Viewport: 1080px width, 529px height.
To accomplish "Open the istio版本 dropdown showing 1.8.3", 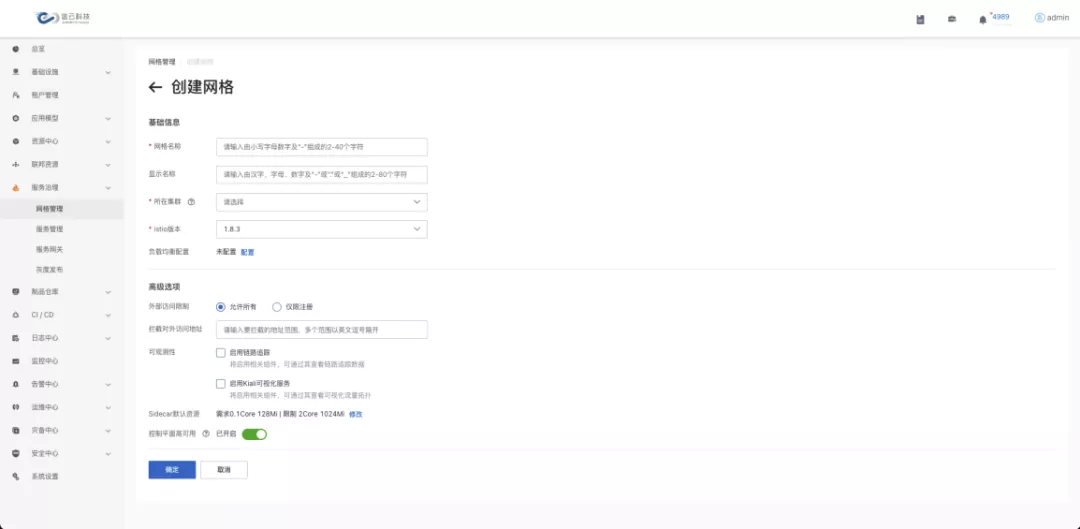I will coord(322,229).
